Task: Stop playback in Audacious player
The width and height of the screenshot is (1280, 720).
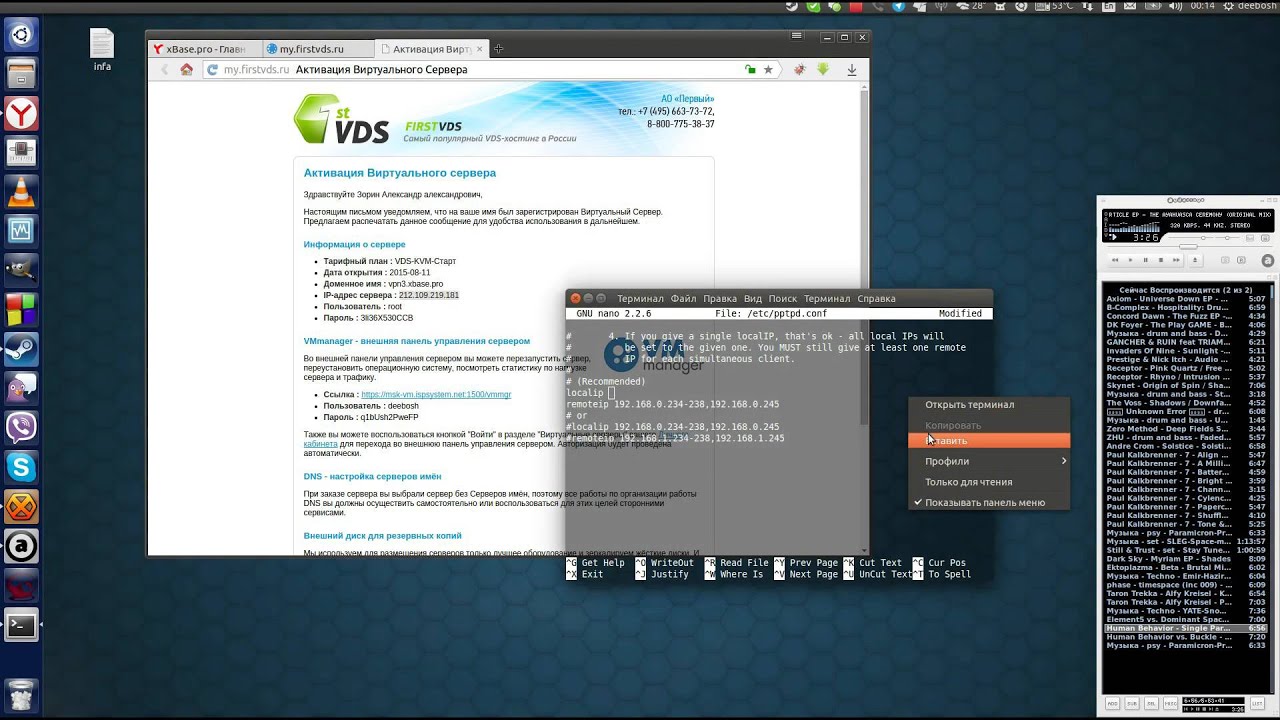Action: point(1161,260)
